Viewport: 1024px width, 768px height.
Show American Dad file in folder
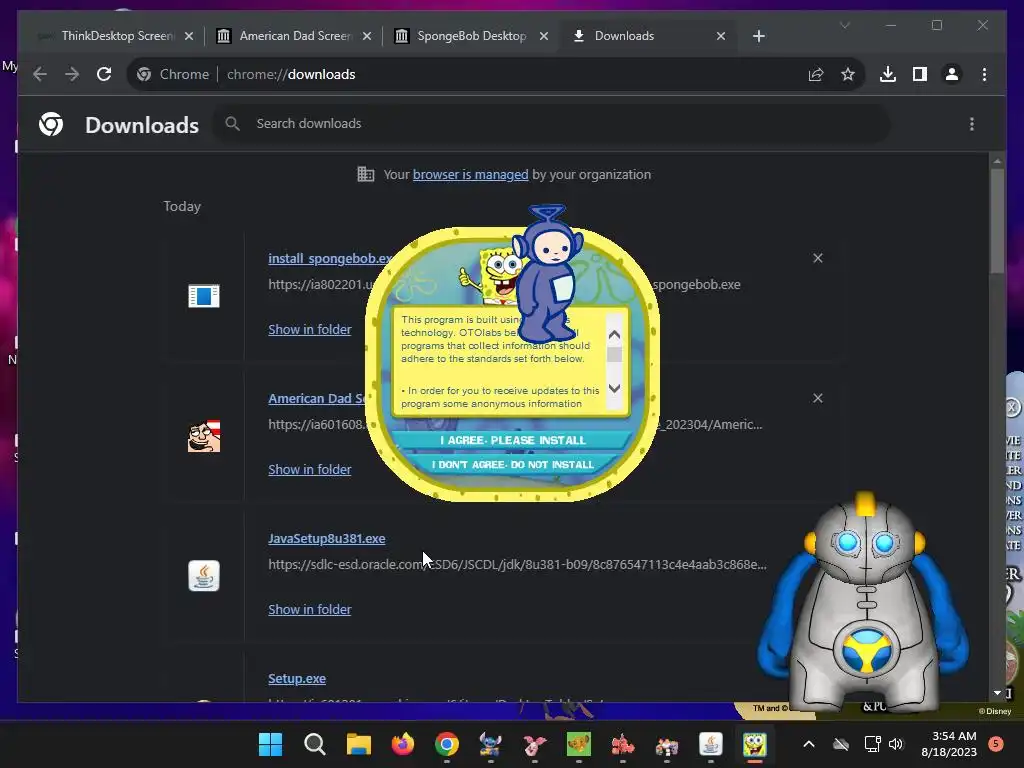310,470
